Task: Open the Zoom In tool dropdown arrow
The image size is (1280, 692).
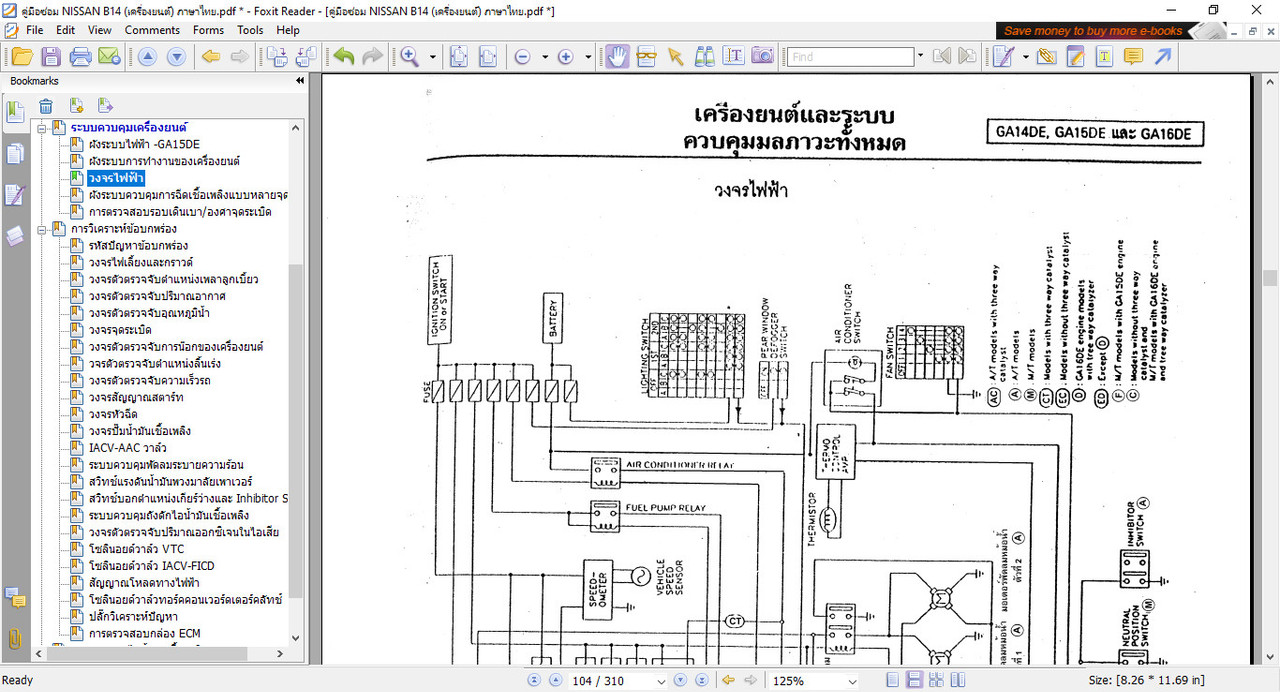Action: tap(433, 57)
